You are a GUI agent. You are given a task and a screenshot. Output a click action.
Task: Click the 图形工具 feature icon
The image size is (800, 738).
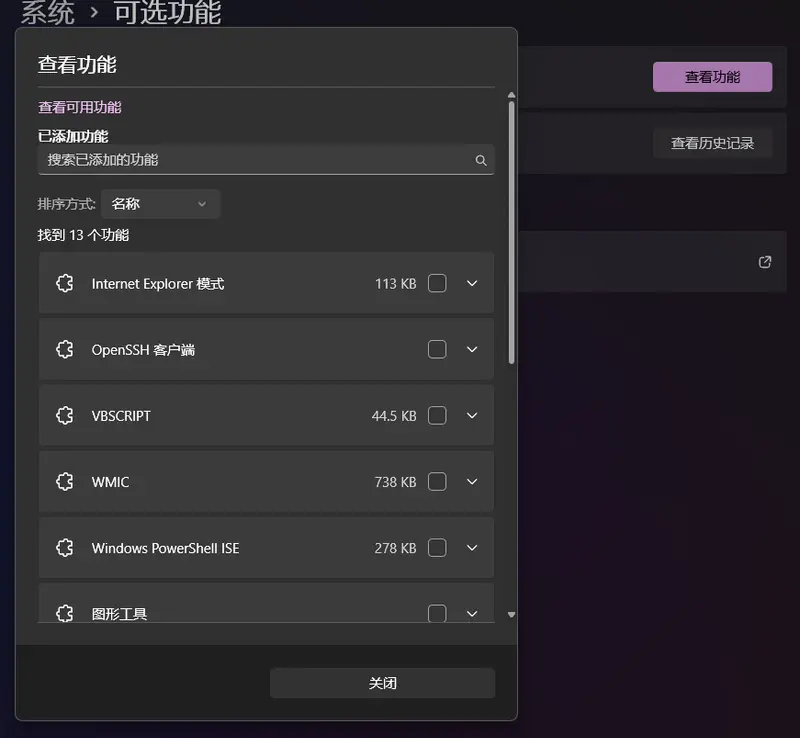click(65, 613)
